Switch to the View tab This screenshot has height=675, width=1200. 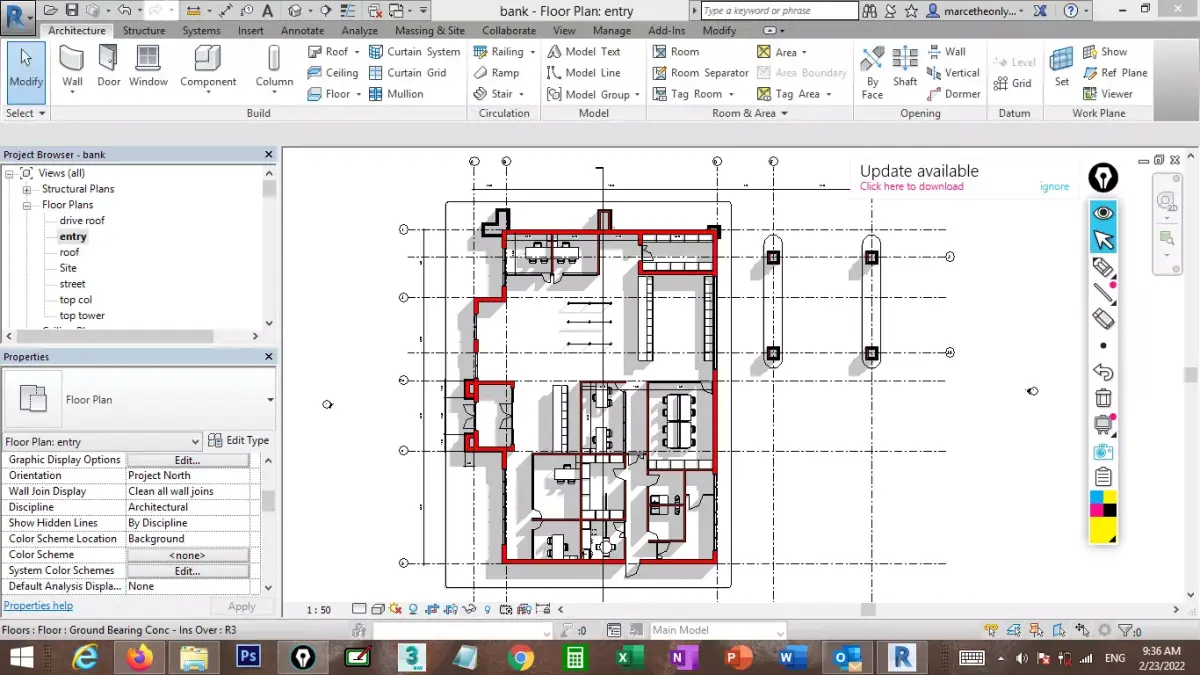pyautogui.click(x=564, y=31)
